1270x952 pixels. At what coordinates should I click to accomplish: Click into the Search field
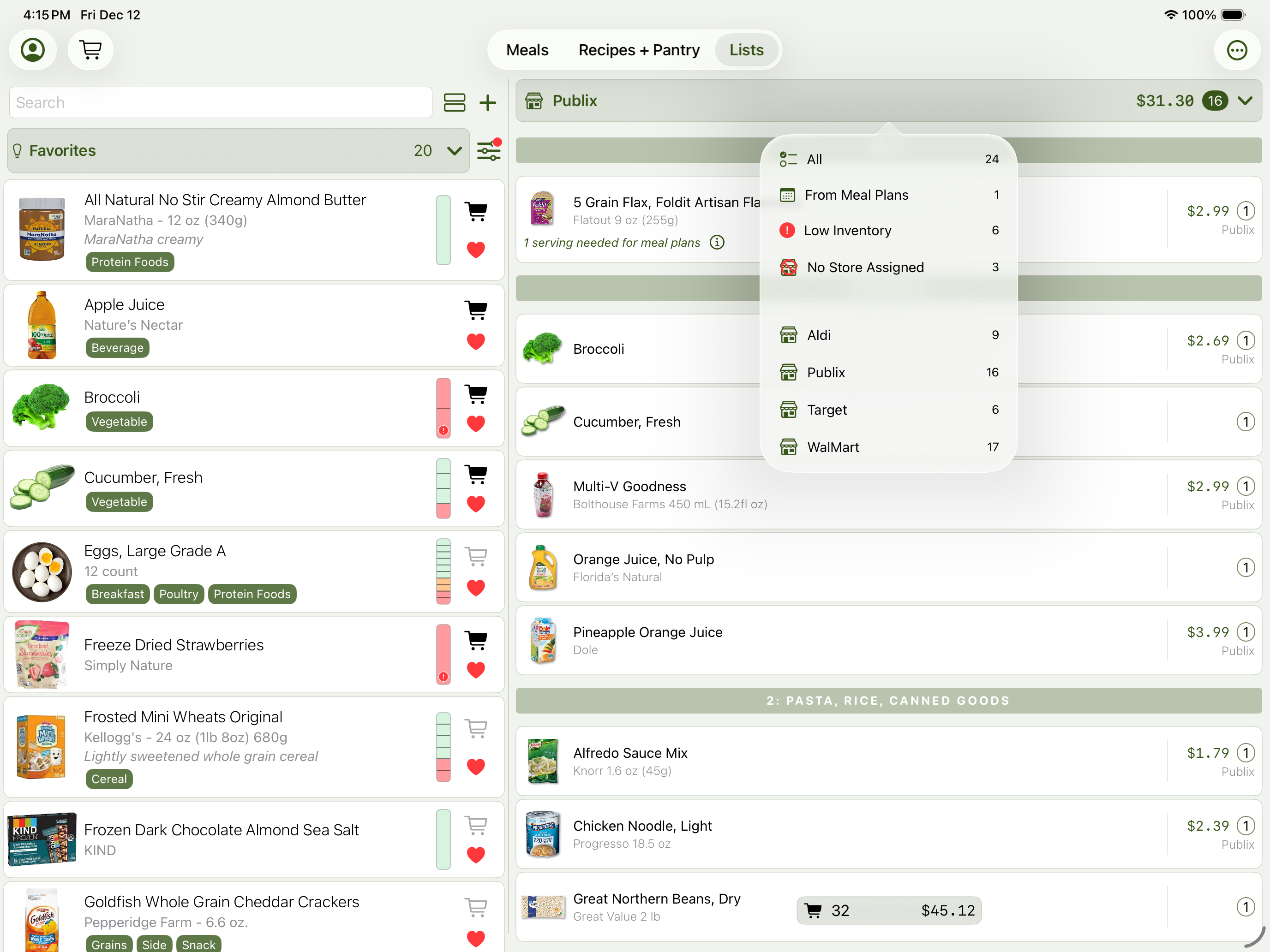(221, 102)
